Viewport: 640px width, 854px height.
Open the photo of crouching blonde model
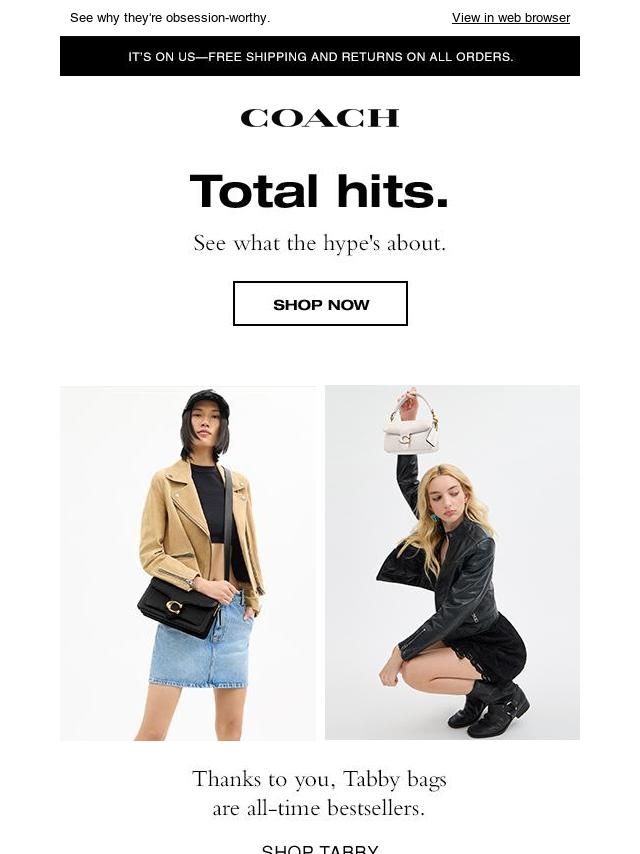[452, 563]
